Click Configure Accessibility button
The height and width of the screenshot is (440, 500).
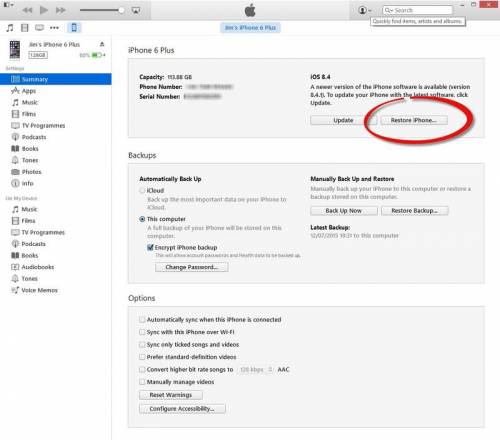pyautogui.click(x=182, y=409)
